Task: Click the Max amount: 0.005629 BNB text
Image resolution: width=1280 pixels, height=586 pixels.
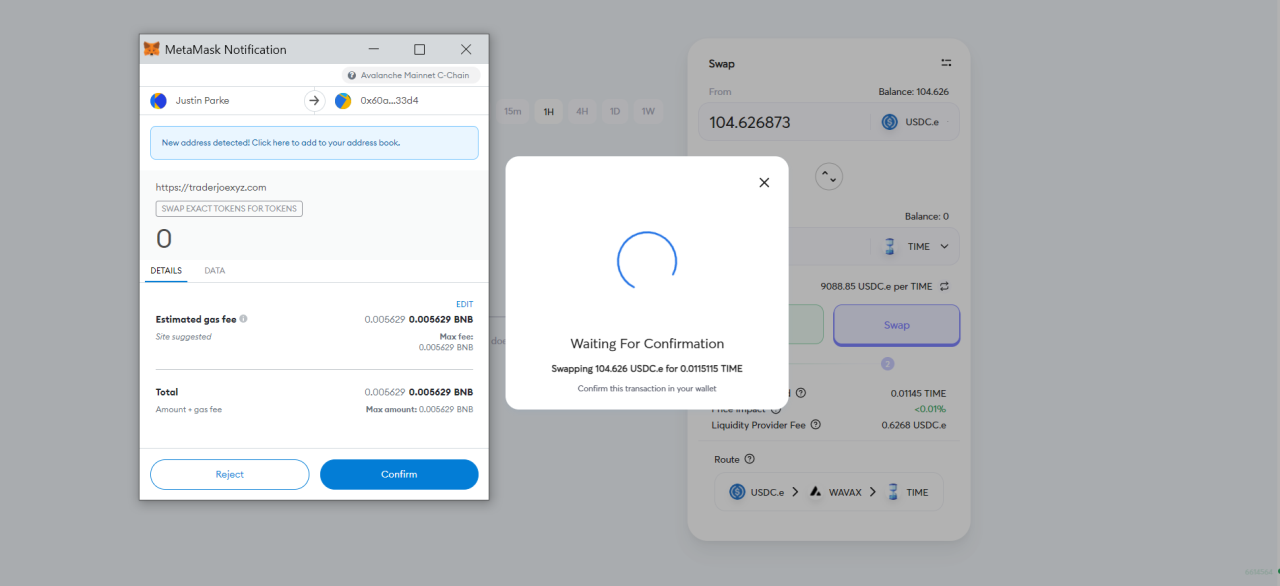Action: 420,409
